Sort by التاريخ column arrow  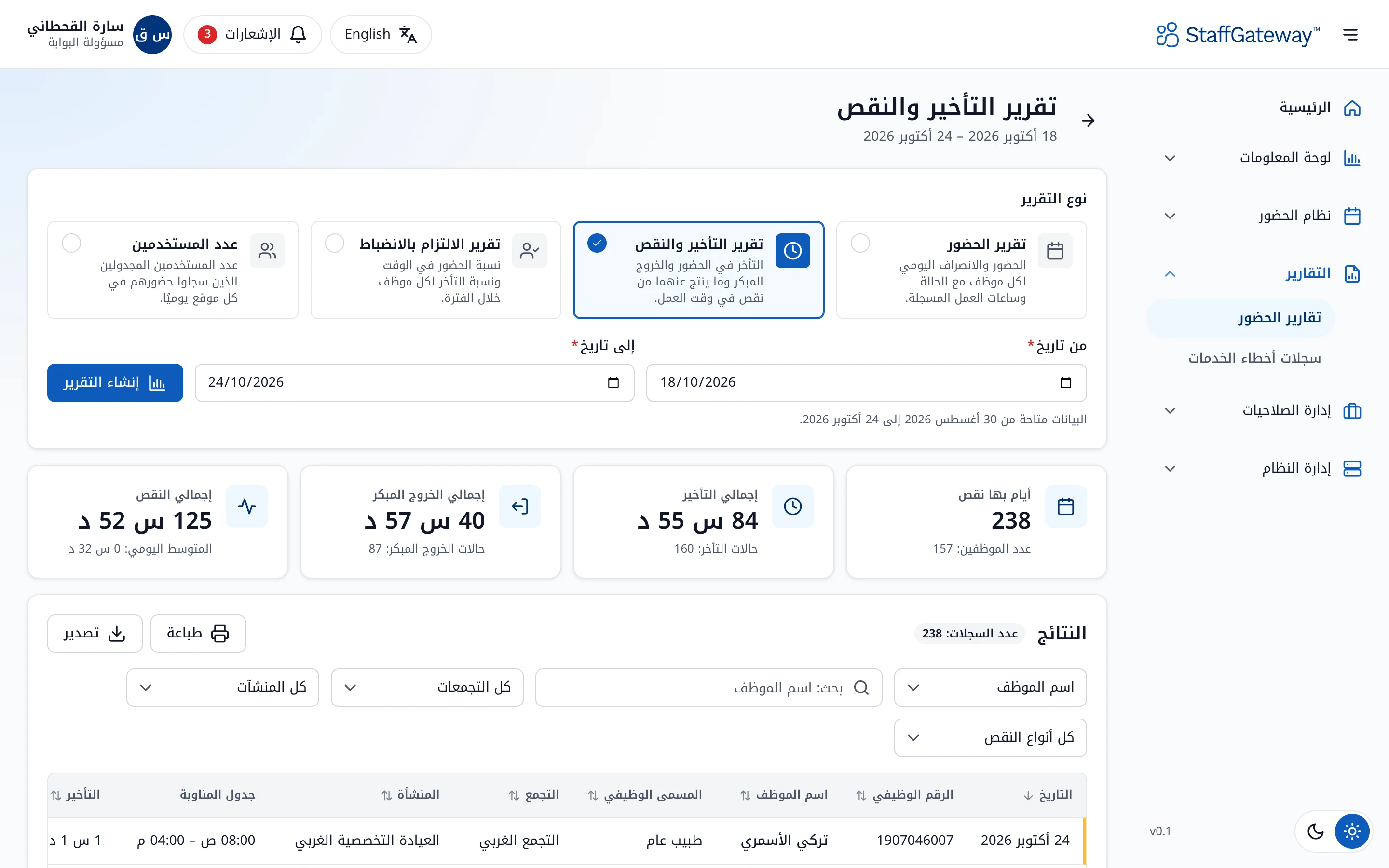tap(1028, 796)
